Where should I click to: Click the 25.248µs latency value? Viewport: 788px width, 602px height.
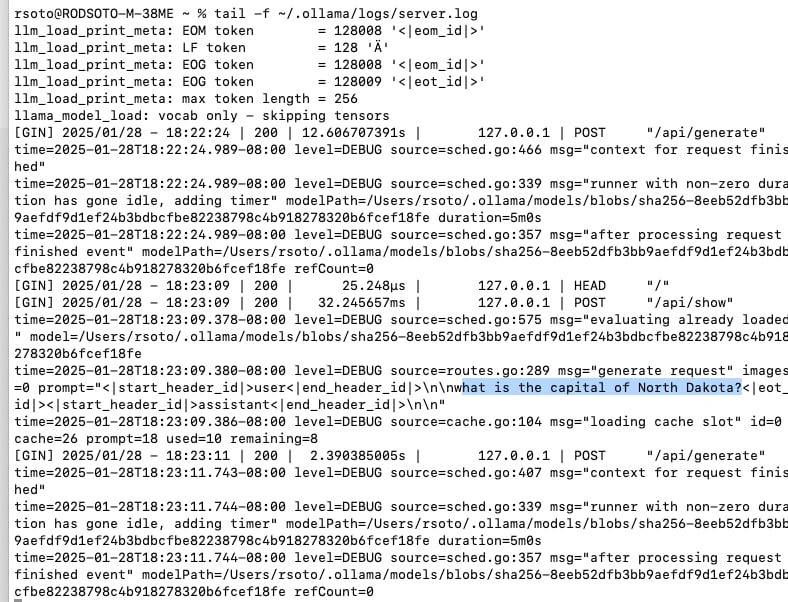click(x=373, y=286)
